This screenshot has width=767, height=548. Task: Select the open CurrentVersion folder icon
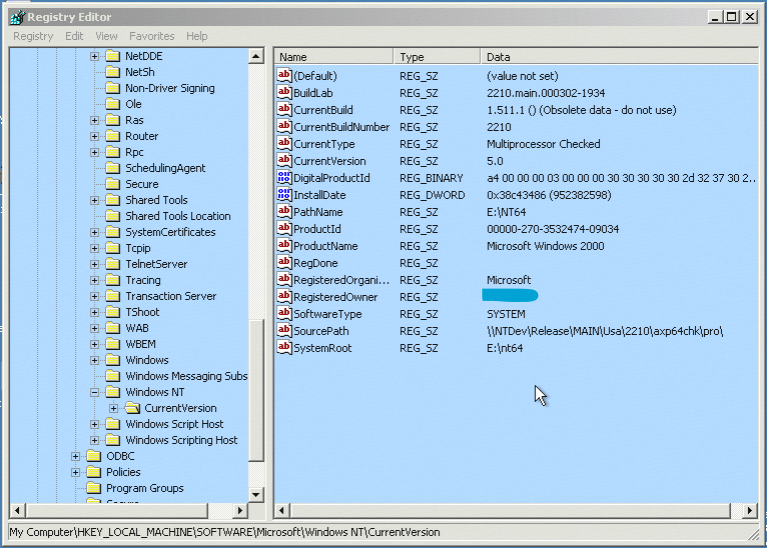pyautogui.click(x=132, y=408)
